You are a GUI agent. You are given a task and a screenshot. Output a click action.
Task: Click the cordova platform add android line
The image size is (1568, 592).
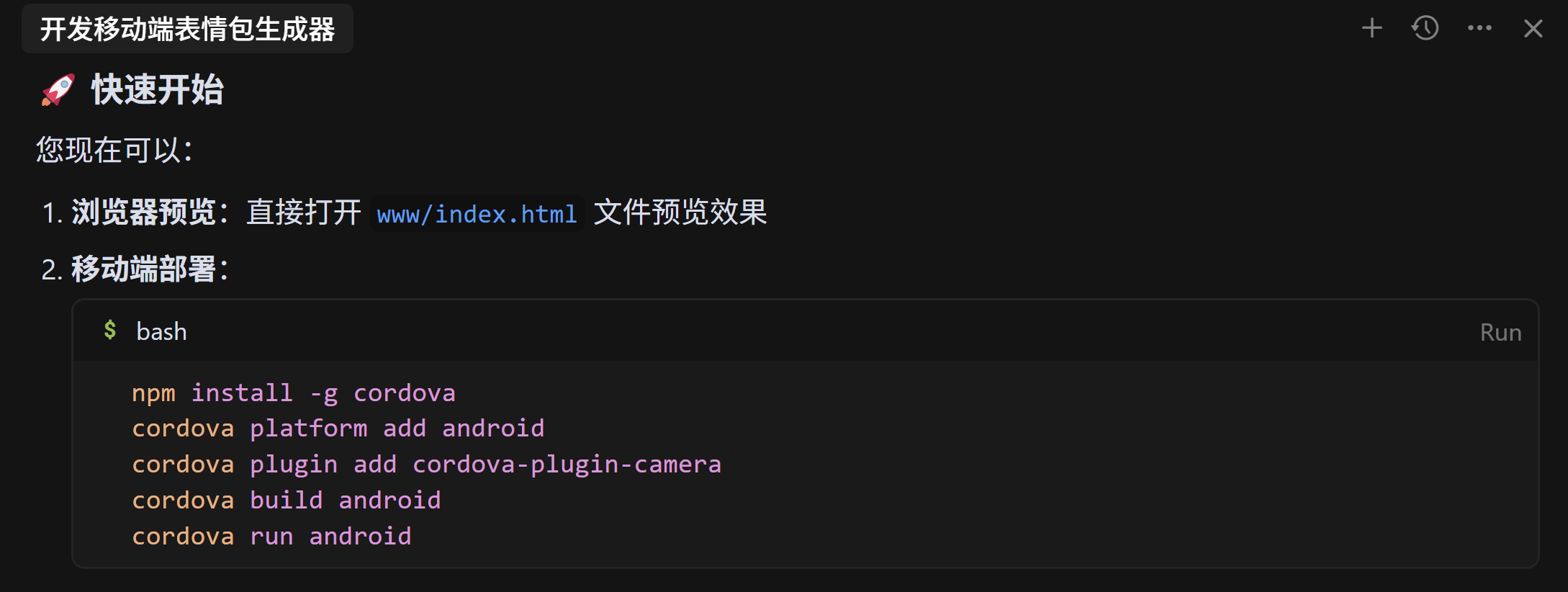click(x=338, y=429)
